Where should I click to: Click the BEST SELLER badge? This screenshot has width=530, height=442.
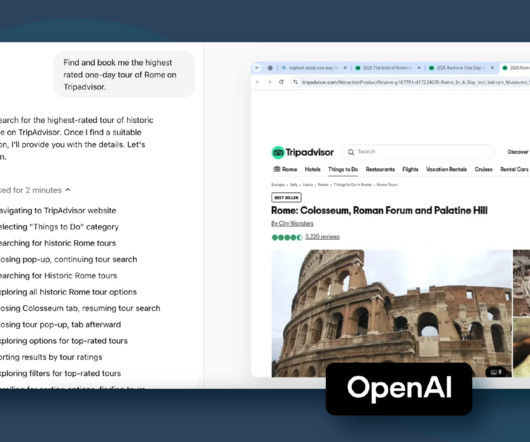pyautogui.click(x=286, y=197)
